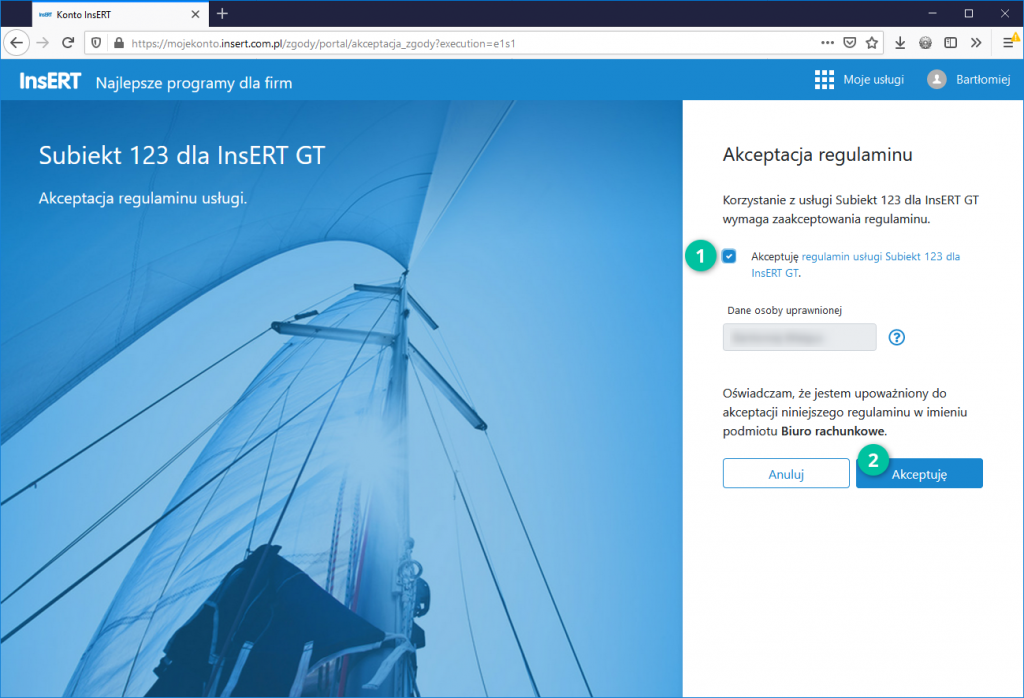This screenshot has height=698, width=1024.
Task: Open a new browser tab
Action: coord(222,14)
